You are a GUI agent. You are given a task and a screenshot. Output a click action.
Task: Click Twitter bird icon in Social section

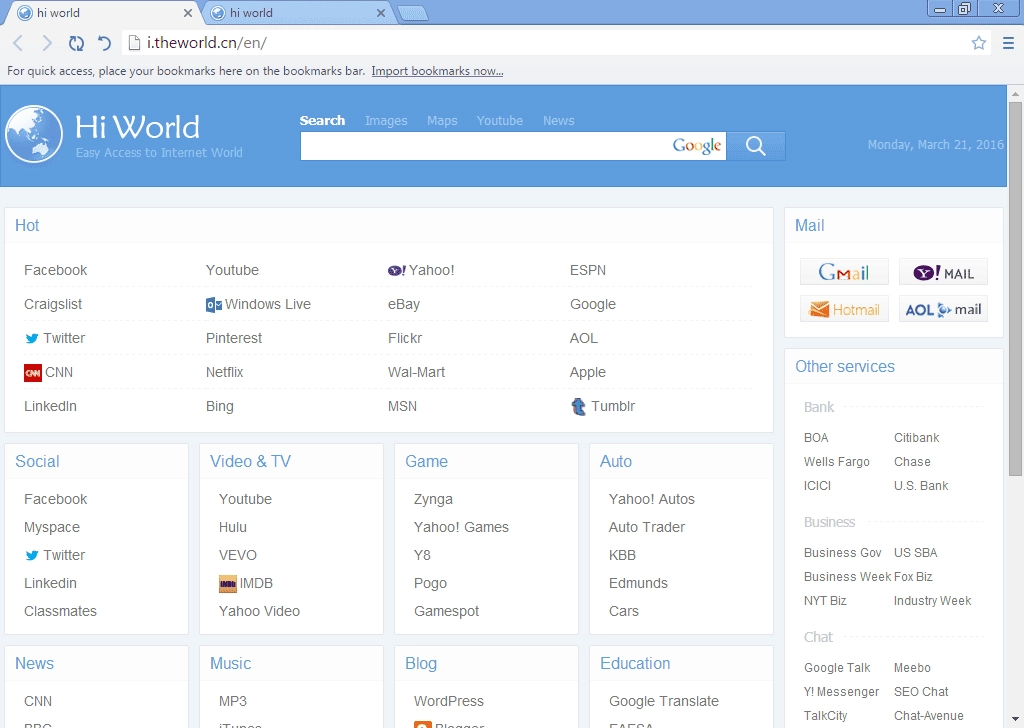coord(31,556)
